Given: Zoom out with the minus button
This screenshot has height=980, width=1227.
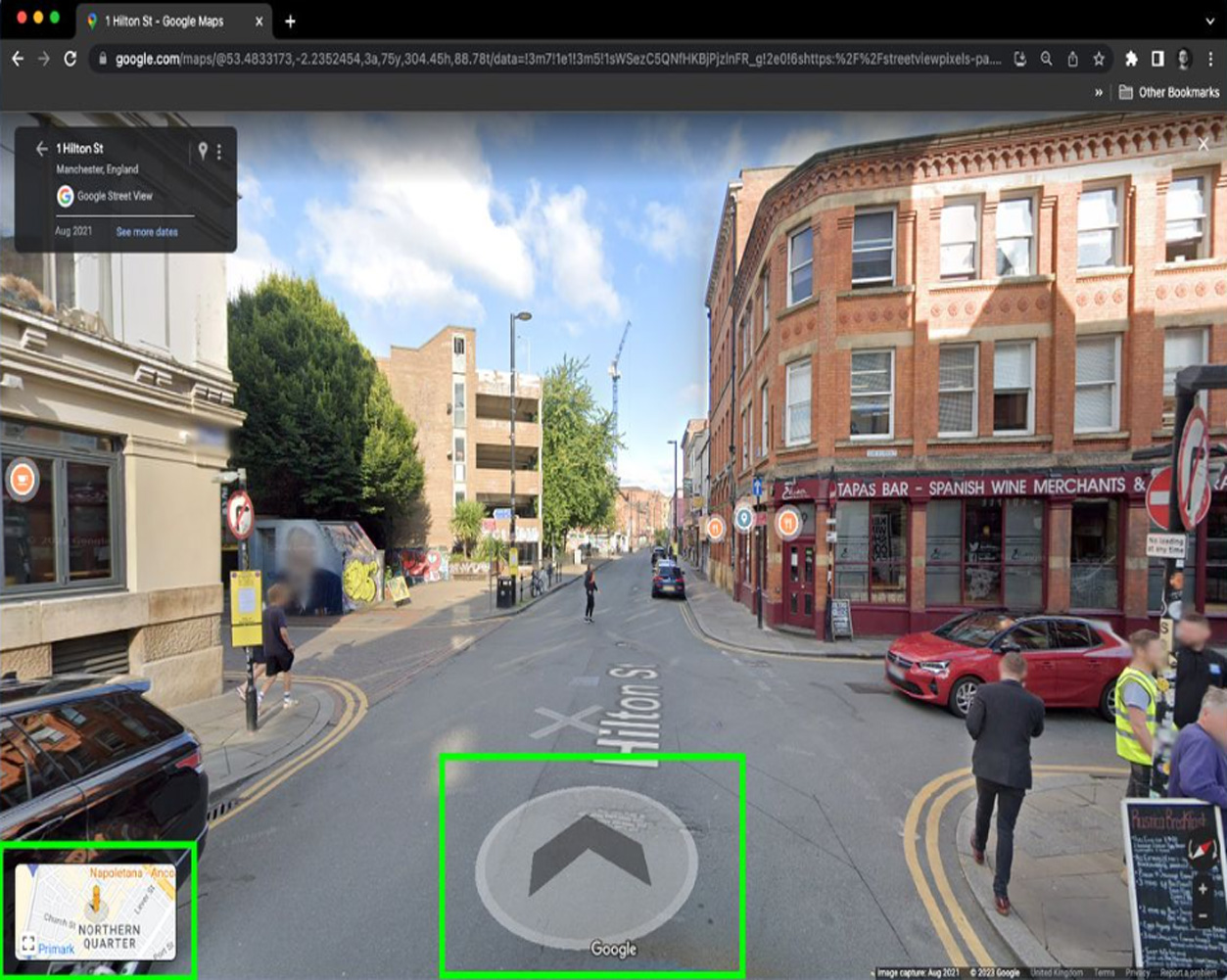Looking at the screenshot, I should [x=1203, y=917].
